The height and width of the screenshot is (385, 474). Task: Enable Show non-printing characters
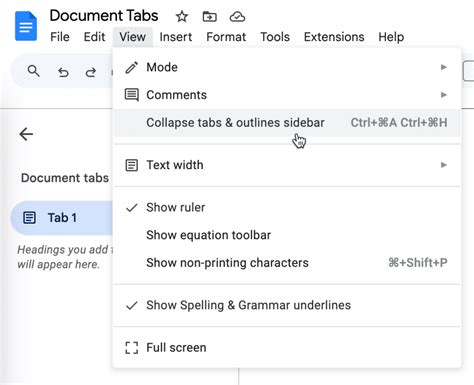tap(287, 263)
